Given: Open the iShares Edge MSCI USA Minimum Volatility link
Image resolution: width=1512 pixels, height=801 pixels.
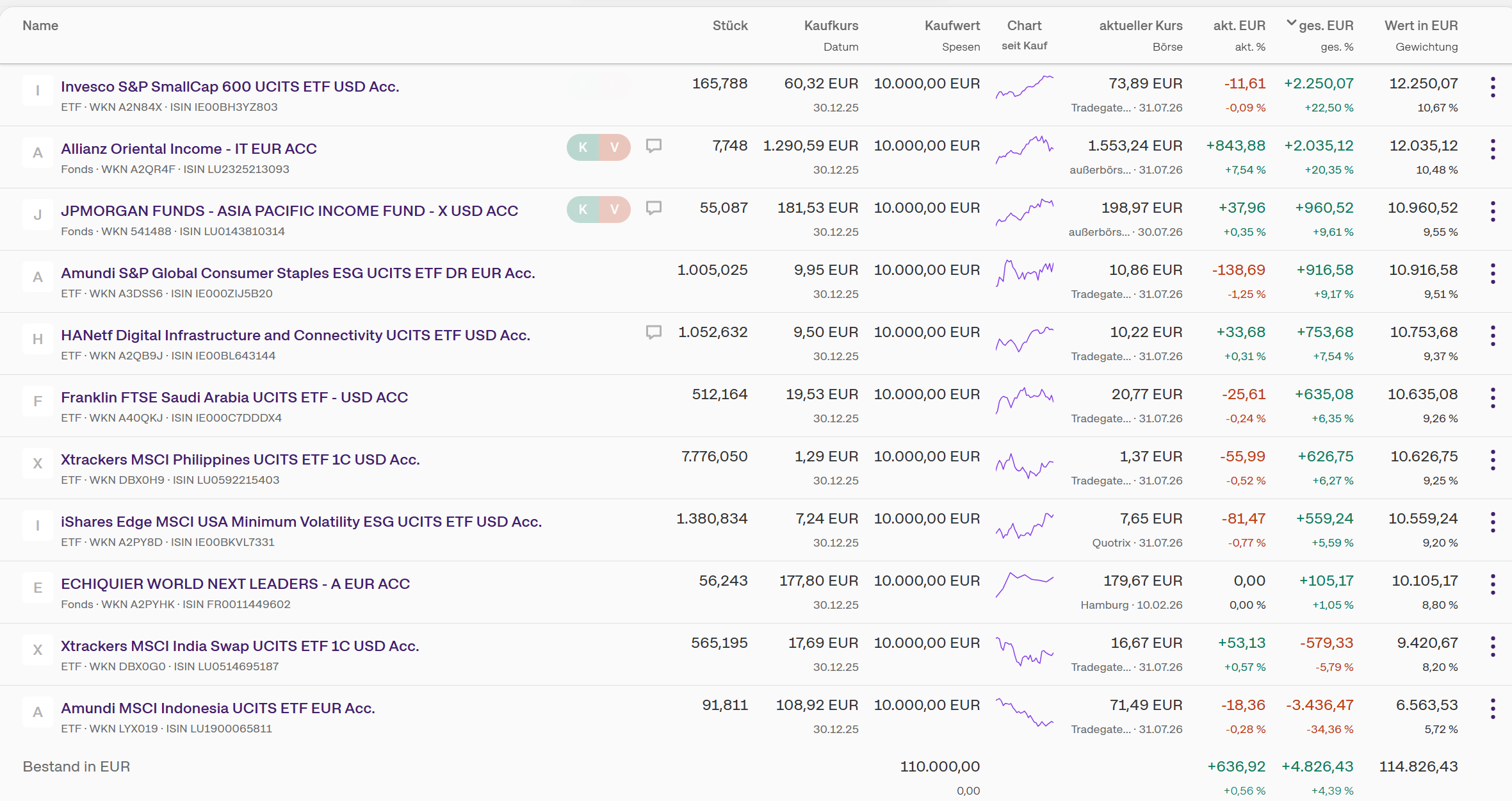Looking at the screenshot, I should [x=301, y=522].
